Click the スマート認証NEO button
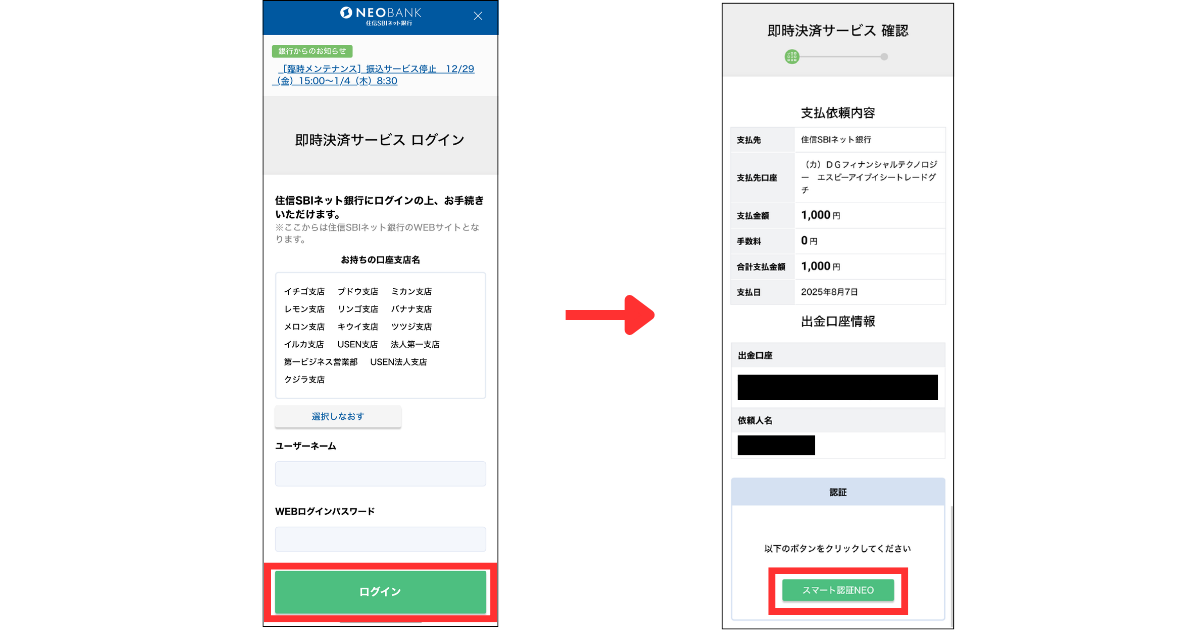The image size is (1200, 630). click(x=838, y=591)
